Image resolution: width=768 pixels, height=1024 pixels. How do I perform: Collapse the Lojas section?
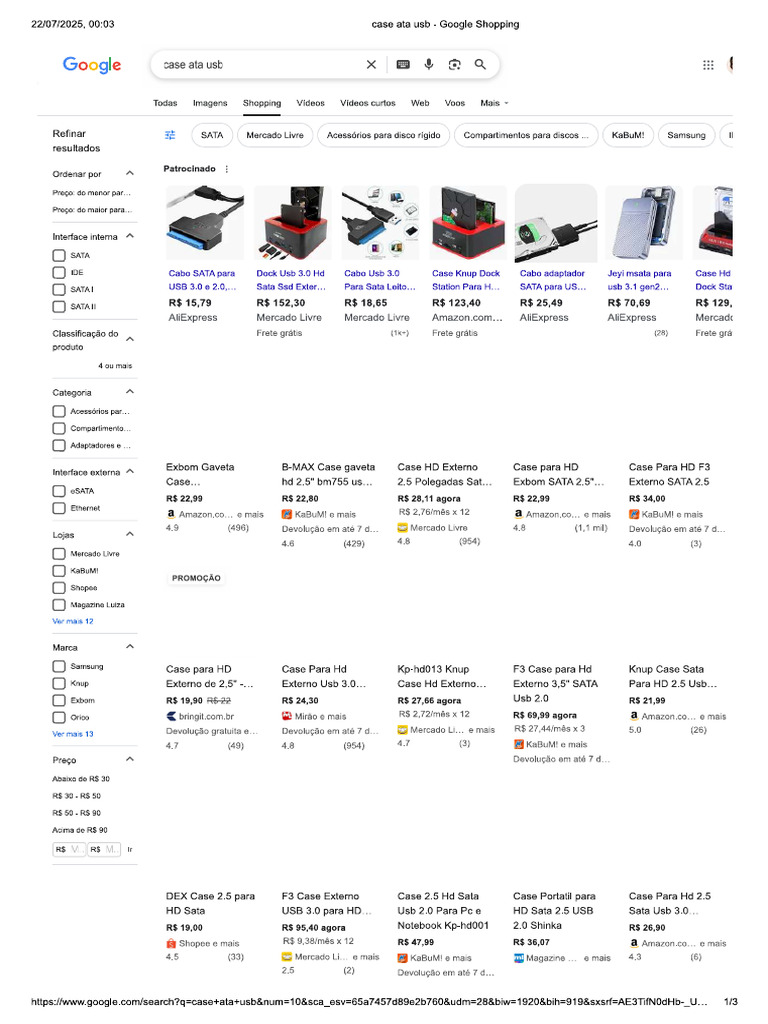(x=130, y=534)
